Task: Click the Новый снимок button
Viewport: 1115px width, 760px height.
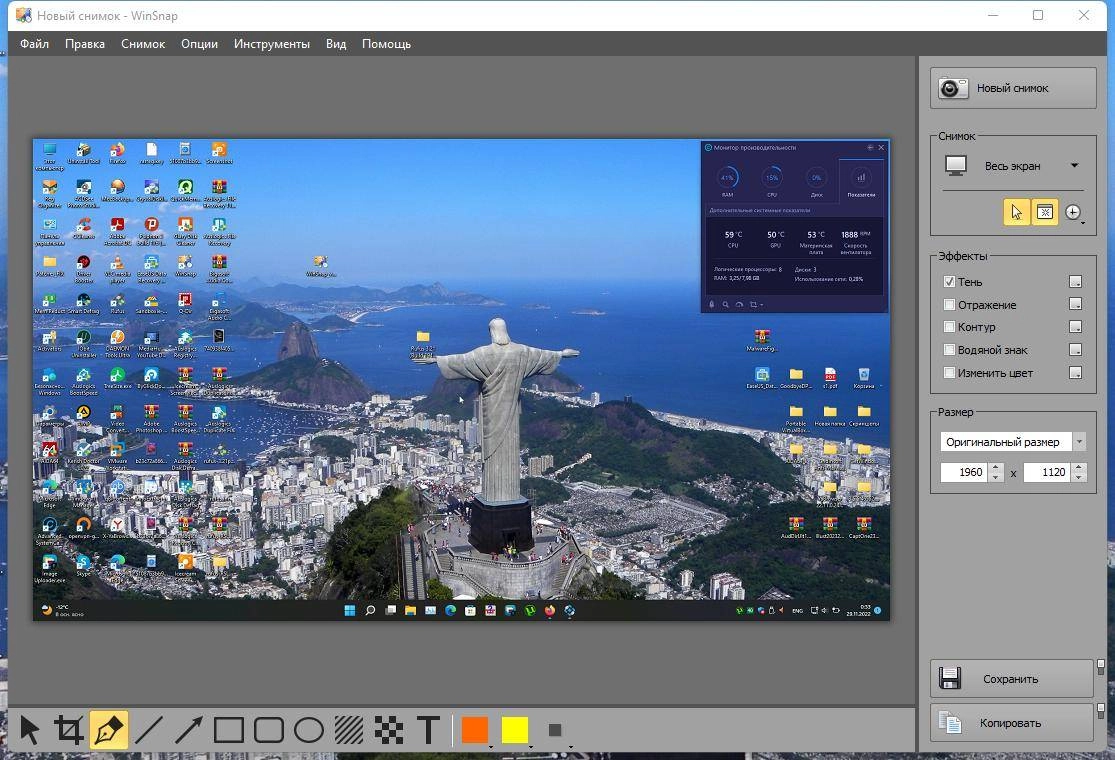Action: (x=1013, y=88)
